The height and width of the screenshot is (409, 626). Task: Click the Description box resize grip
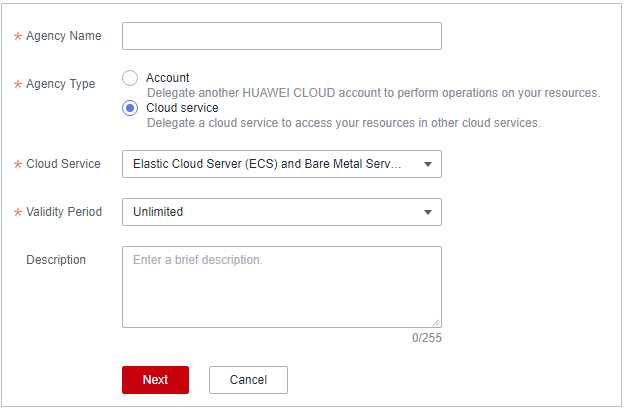pos(436,322)
